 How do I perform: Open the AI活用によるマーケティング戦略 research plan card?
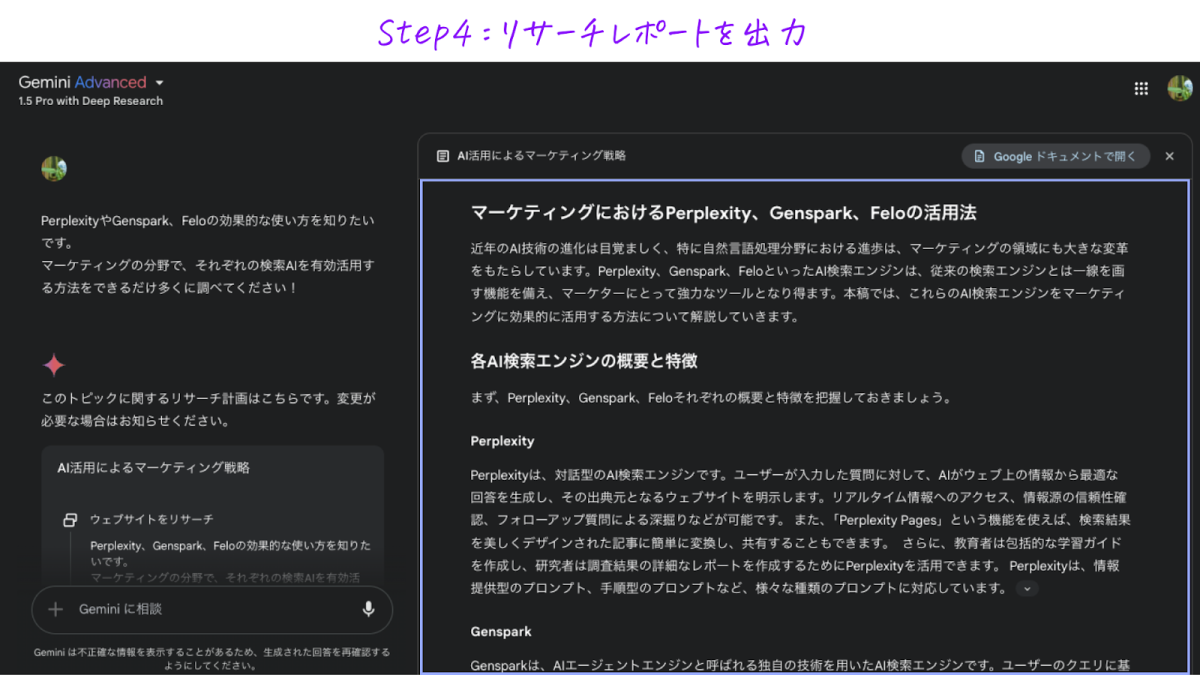[153, 467]
